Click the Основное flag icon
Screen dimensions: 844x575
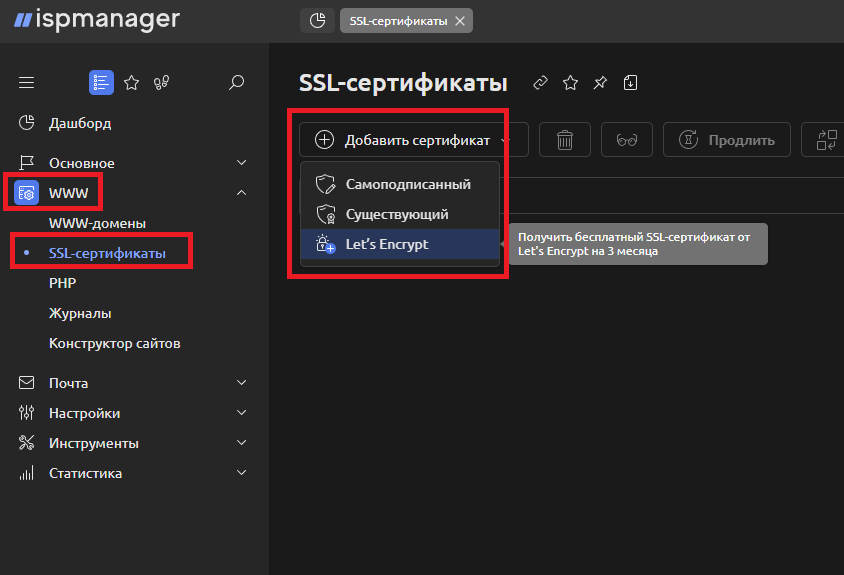tap(26, 163)
